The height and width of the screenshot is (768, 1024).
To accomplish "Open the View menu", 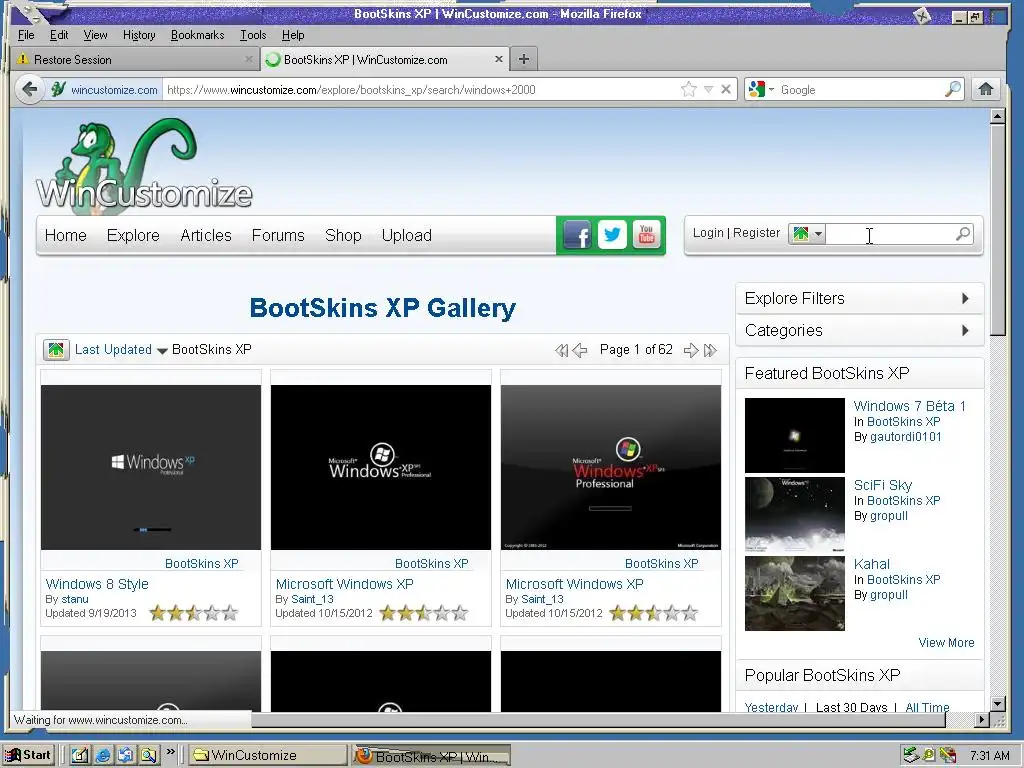I will coord(95,35).
